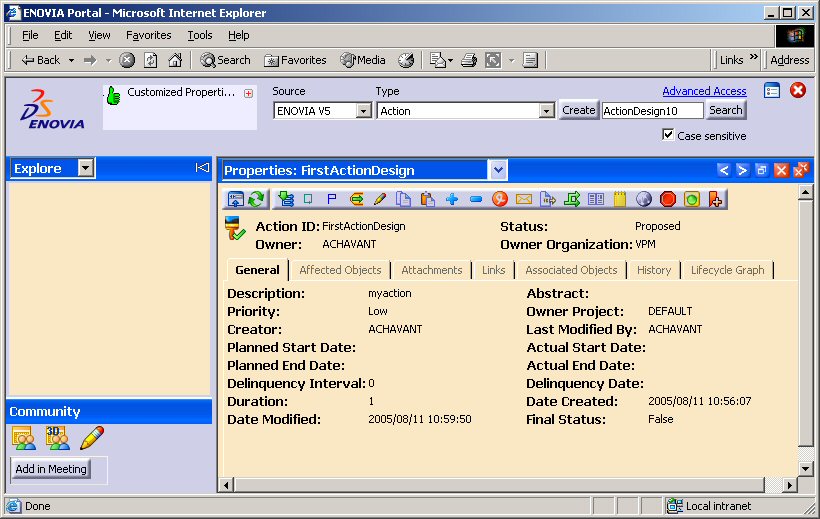Screen dimensions: 820x519
Task: Click the blue minus remove icon
Action: coord(476,199)
